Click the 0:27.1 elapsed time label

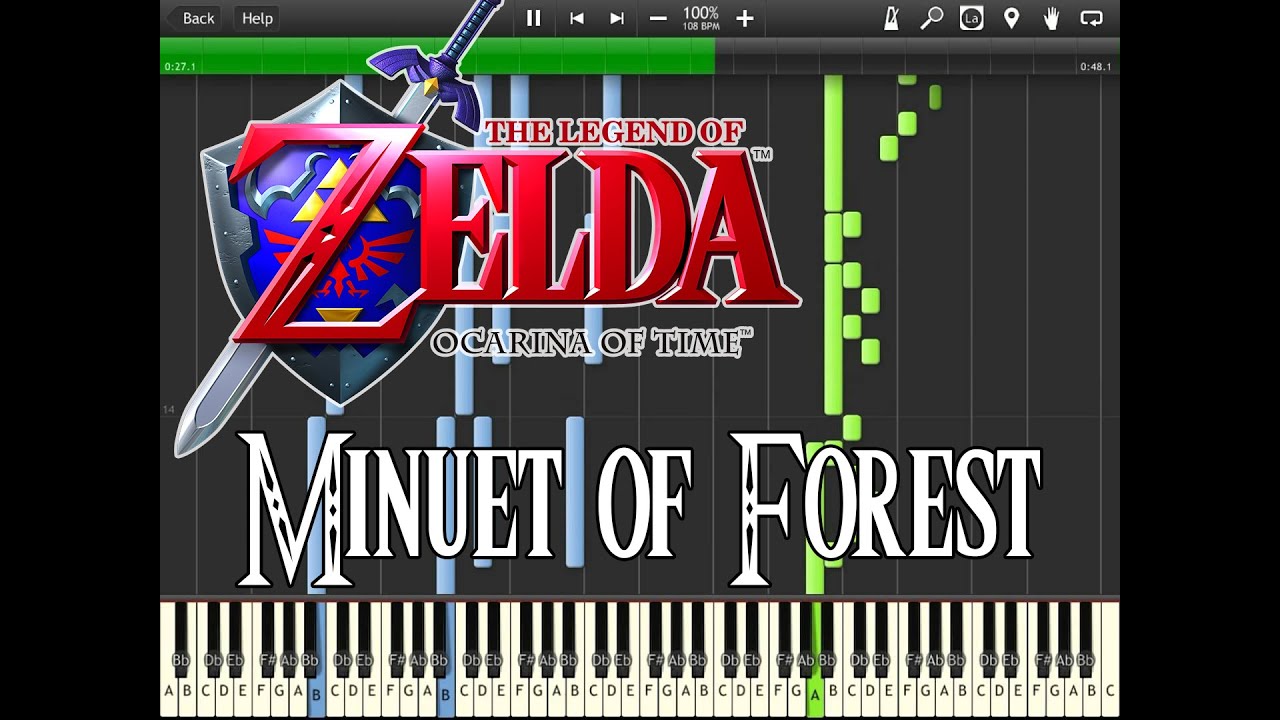click(x=180, y=67)
